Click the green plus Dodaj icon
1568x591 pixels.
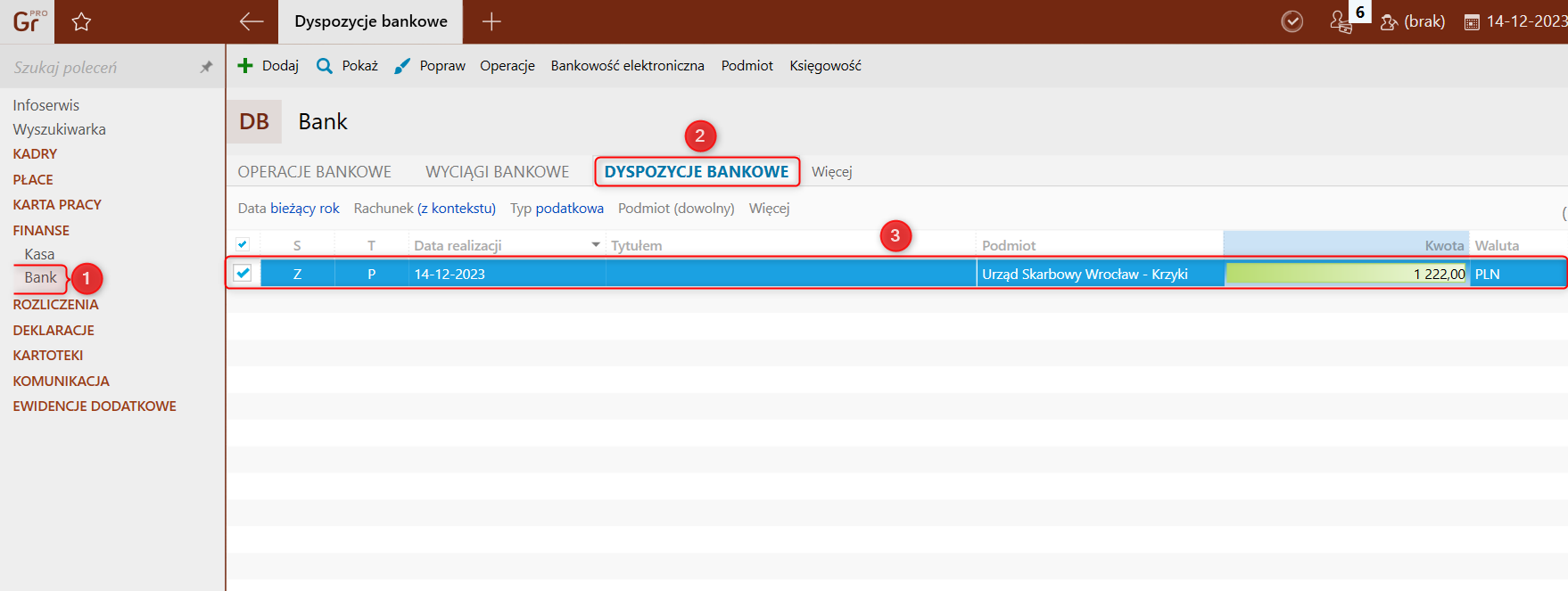coord(245,66)
